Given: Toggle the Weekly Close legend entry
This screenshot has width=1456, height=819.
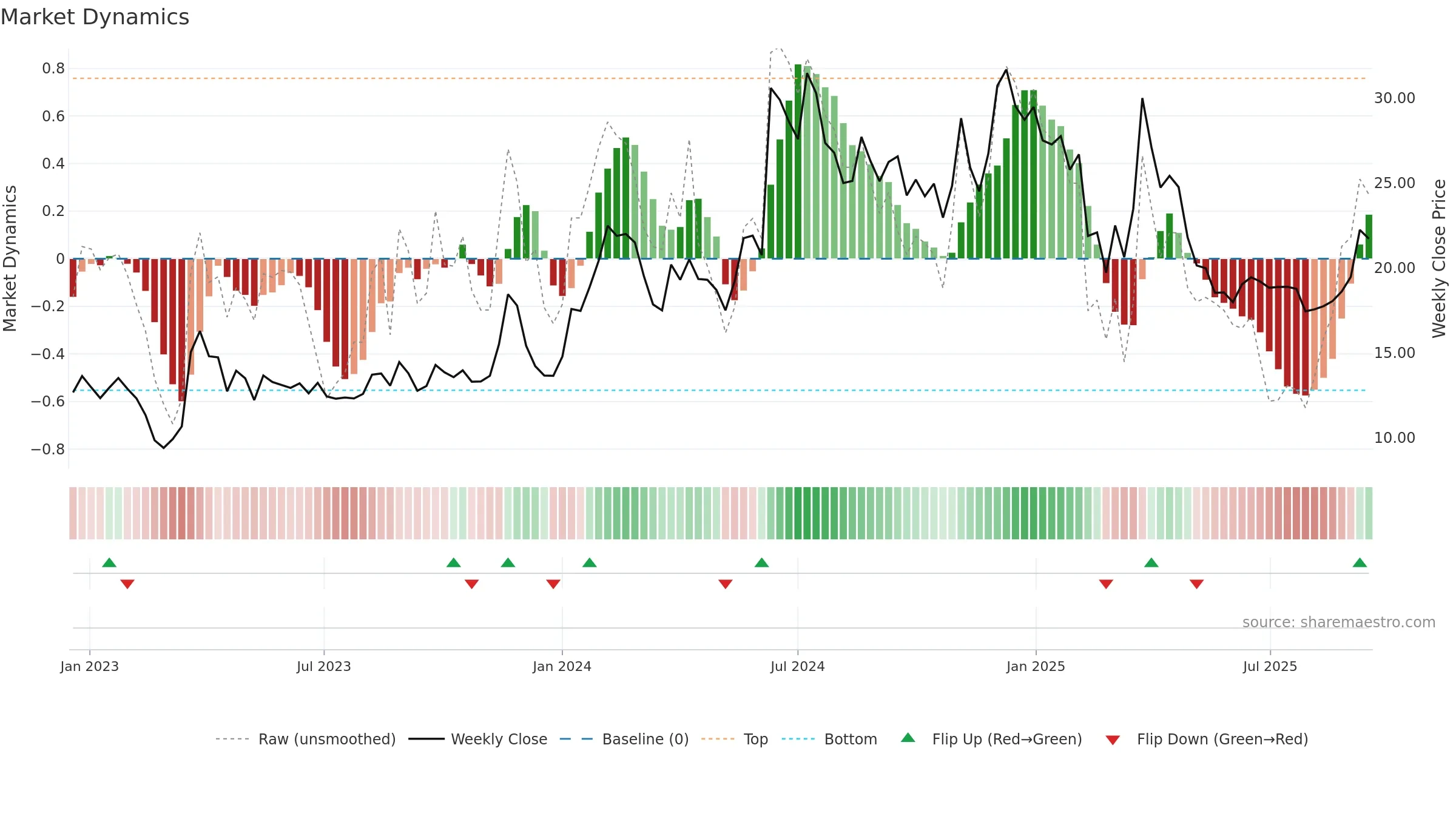Looking at the screenshot, I should 478,739.
